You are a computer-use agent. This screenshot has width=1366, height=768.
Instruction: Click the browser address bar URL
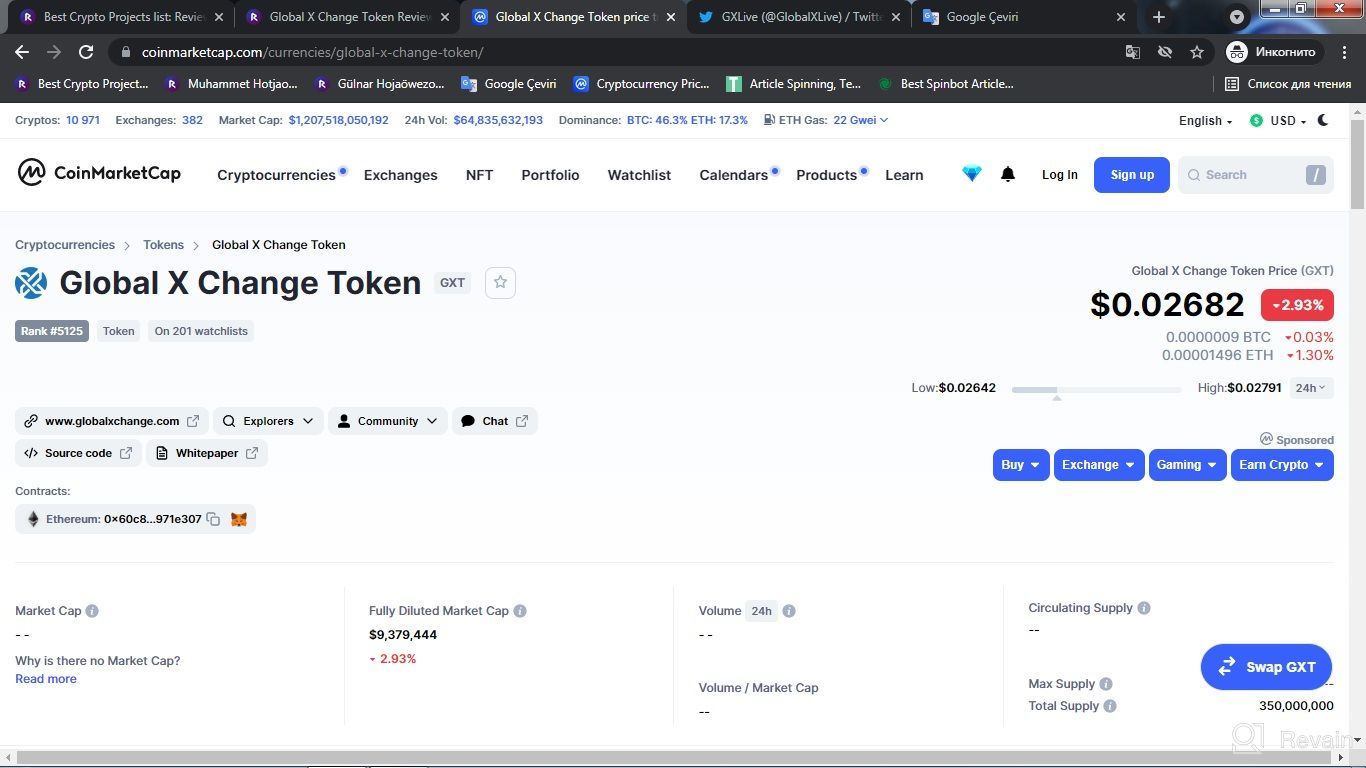(x=313, y=52)
